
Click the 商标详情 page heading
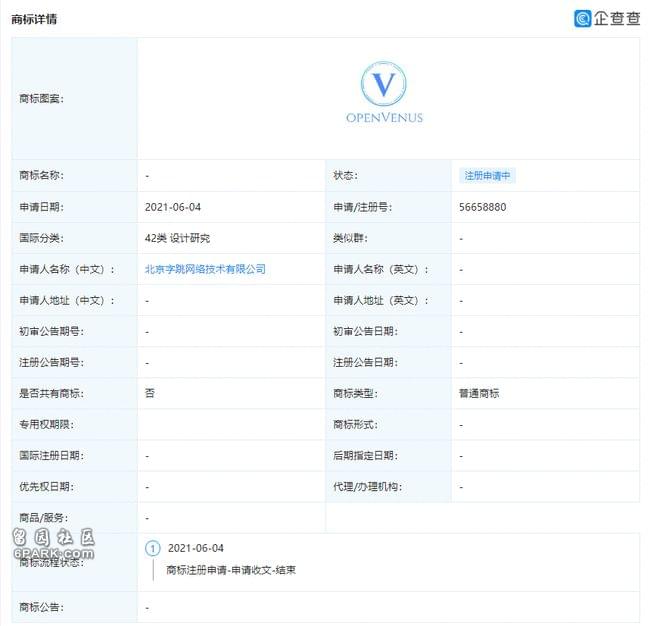click(34, 19)
